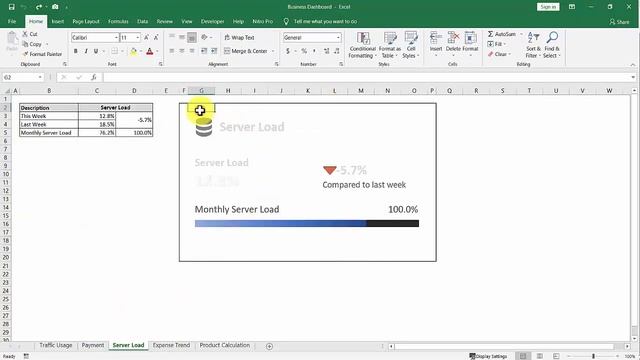The height and width of the screenshot is (360, 640).
Task: Open Format as Table
Action: pos(390,45)
